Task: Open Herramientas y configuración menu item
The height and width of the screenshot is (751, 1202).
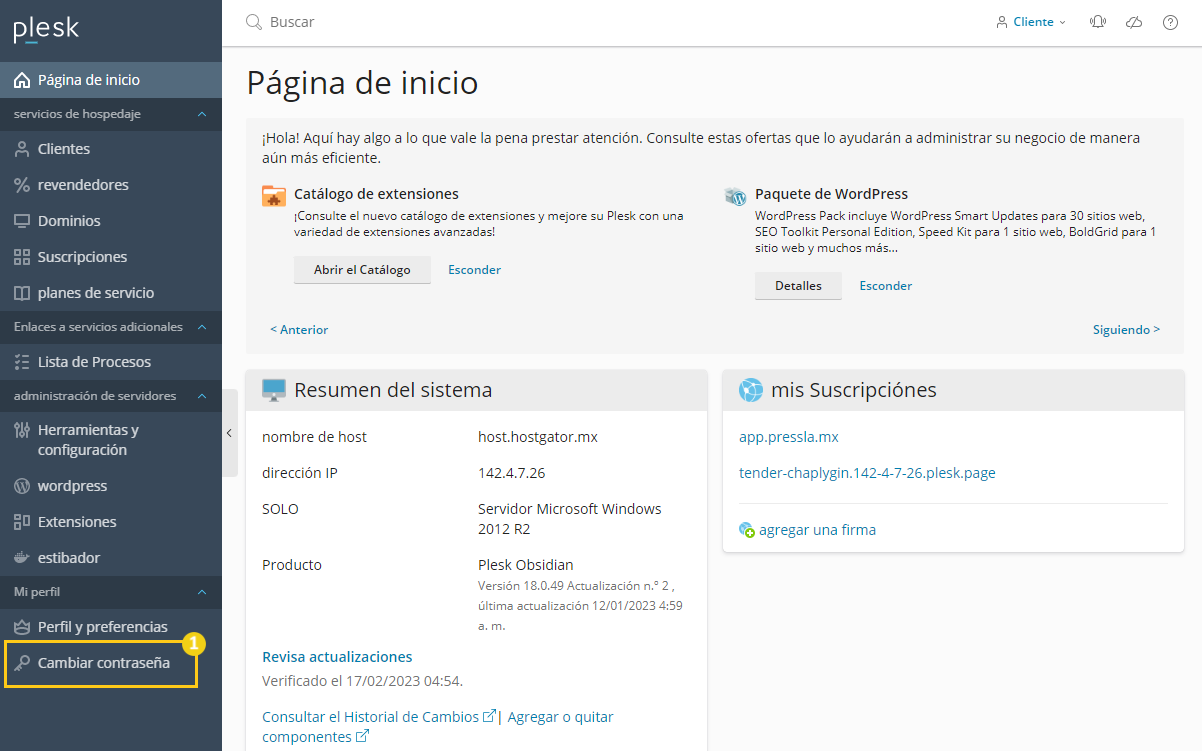Action: tap(111, 440)
